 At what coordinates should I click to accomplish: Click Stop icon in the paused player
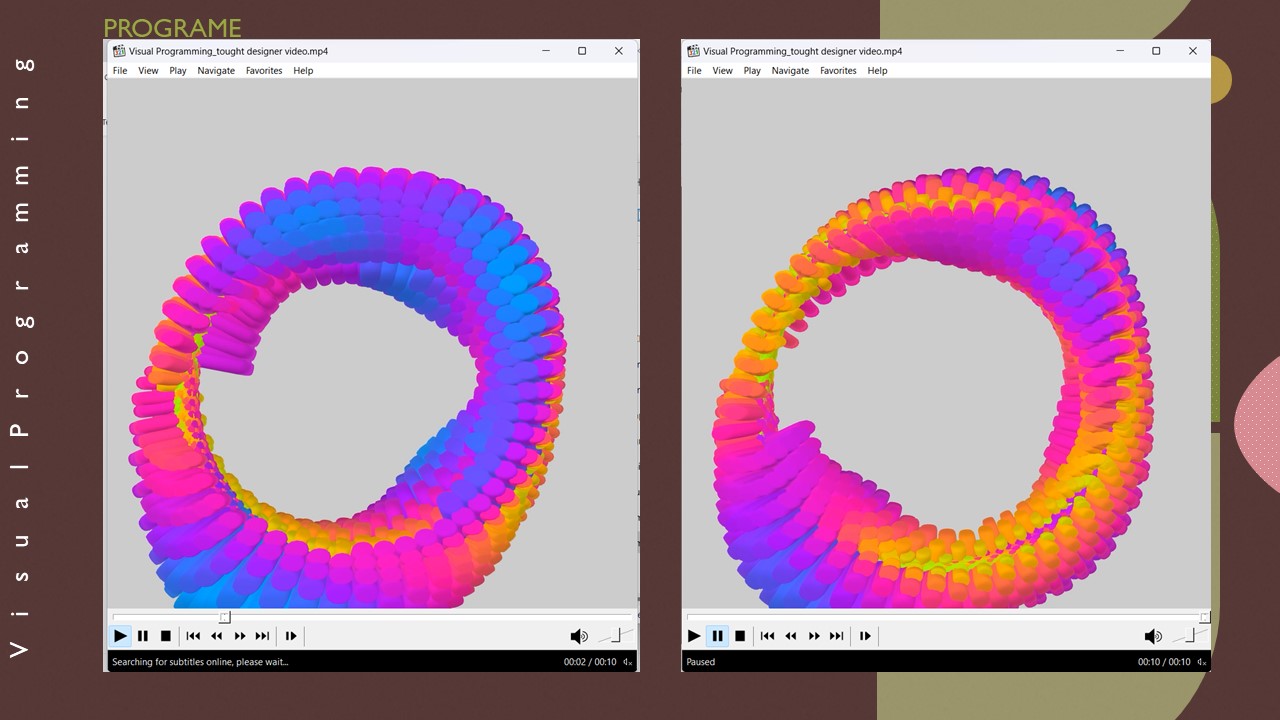[740, 636]
